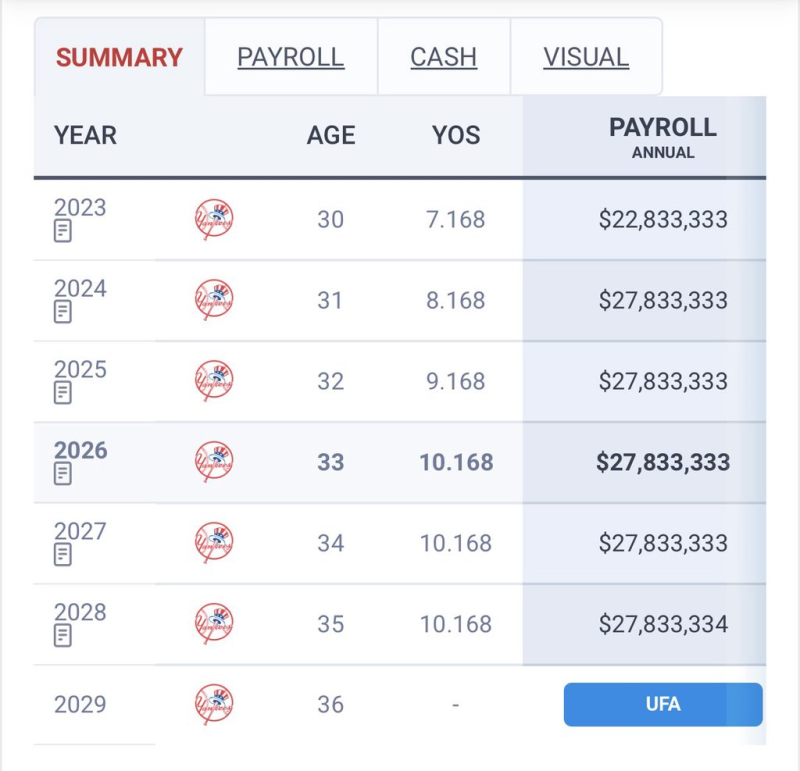Click the YOS column header
800x771 pixels.
[456, 135]
